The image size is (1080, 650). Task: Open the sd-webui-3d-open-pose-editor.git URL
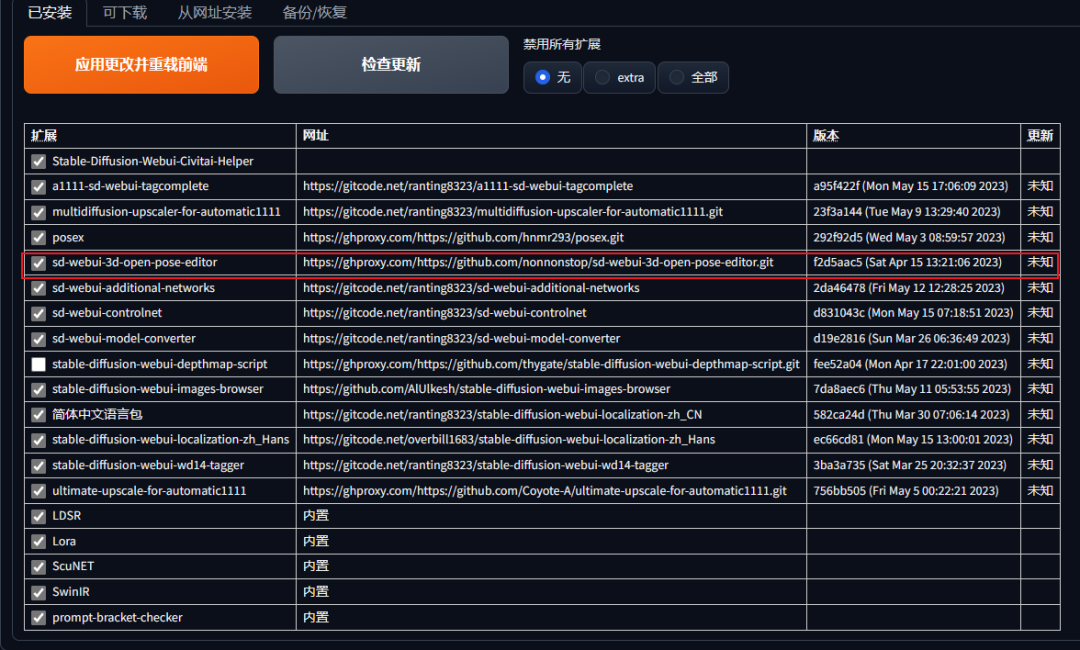(538, 262)
